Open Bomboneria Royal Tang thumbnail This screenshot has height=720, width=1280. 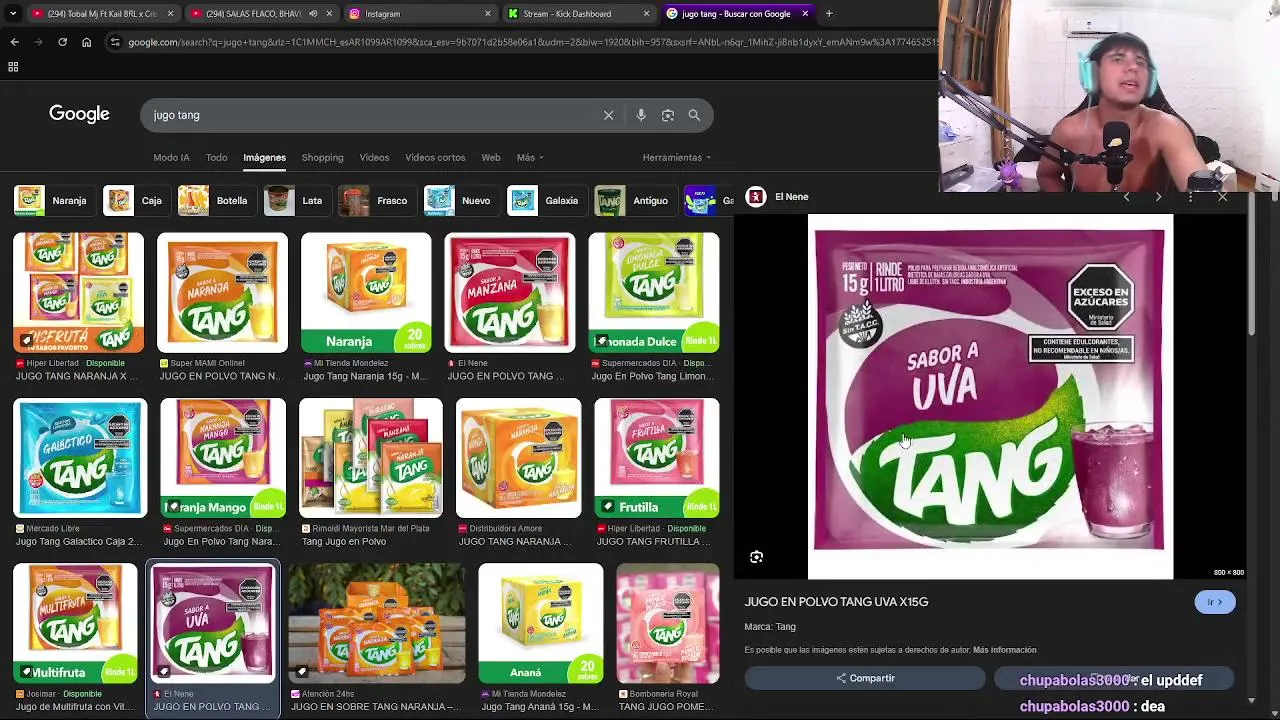tap(668, 623)
